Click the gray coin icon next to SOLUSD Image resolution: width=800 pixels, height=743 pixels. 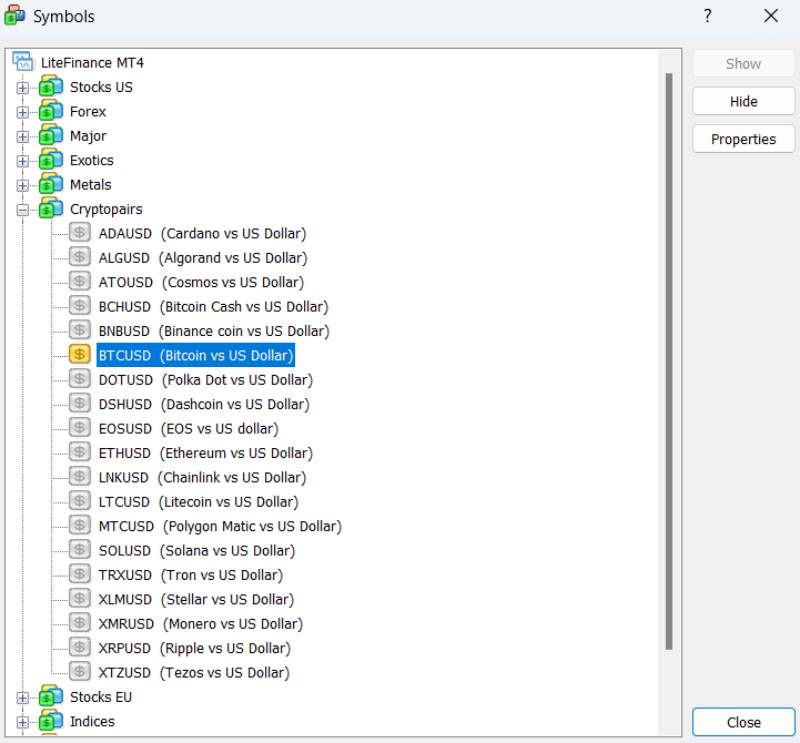pos(80,551)
